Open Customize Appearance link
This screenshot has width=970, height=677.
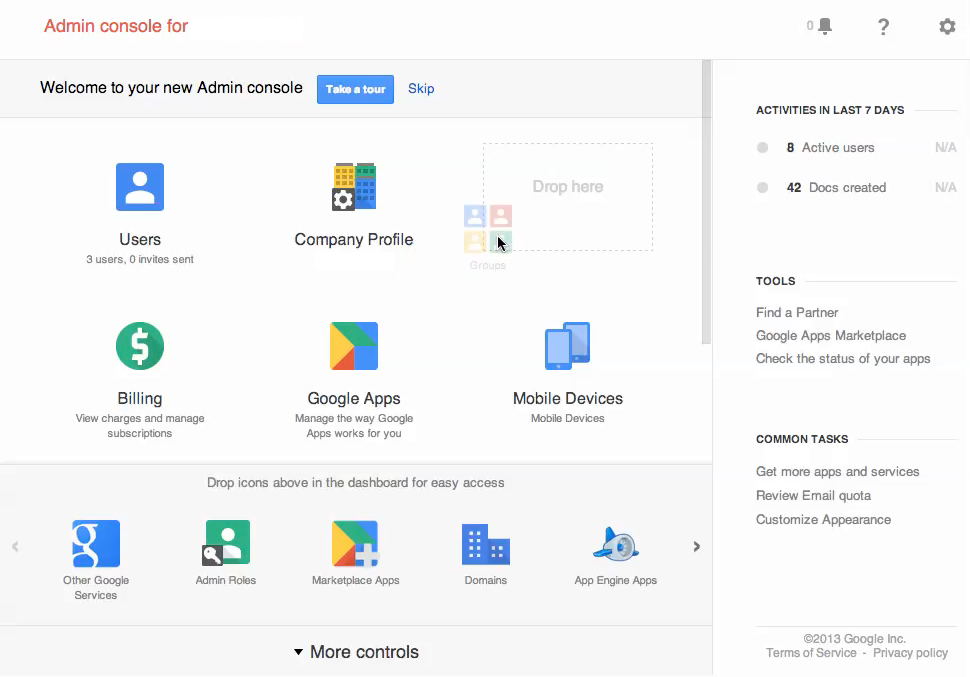[823, 520]
